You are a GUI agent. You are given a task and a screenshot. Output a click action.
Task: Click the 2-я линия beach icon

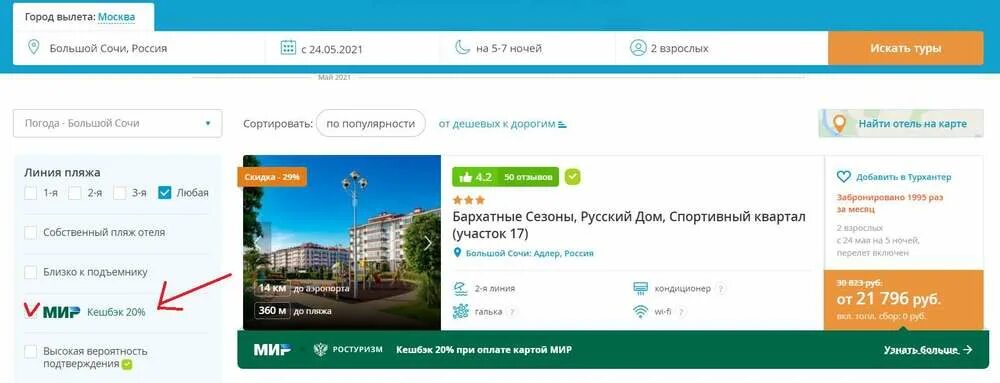(x=460, y=289)
